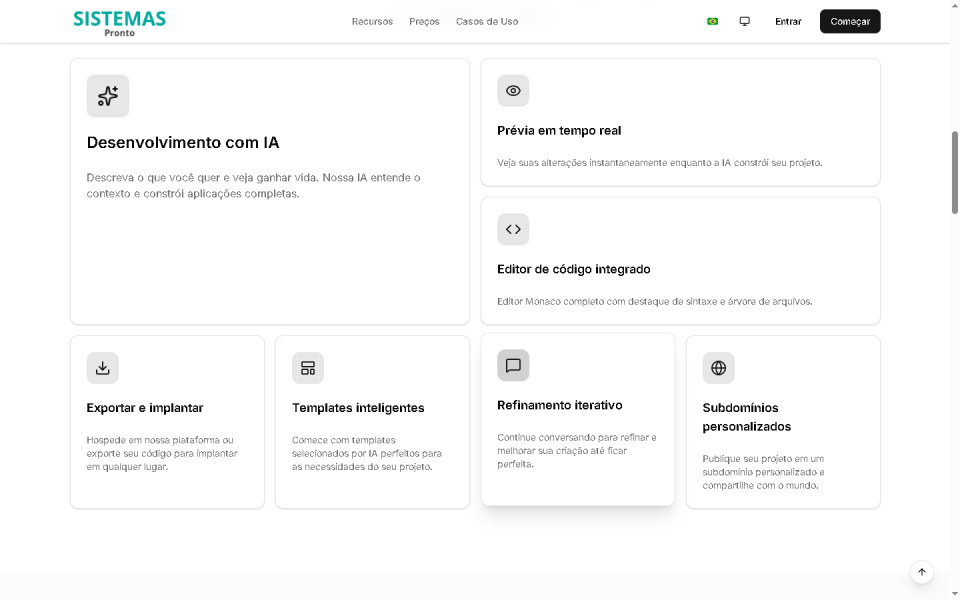Click the download export icon
Image resolution: width=960 pixels, height=600 pixels.
[x=102, y=368]
